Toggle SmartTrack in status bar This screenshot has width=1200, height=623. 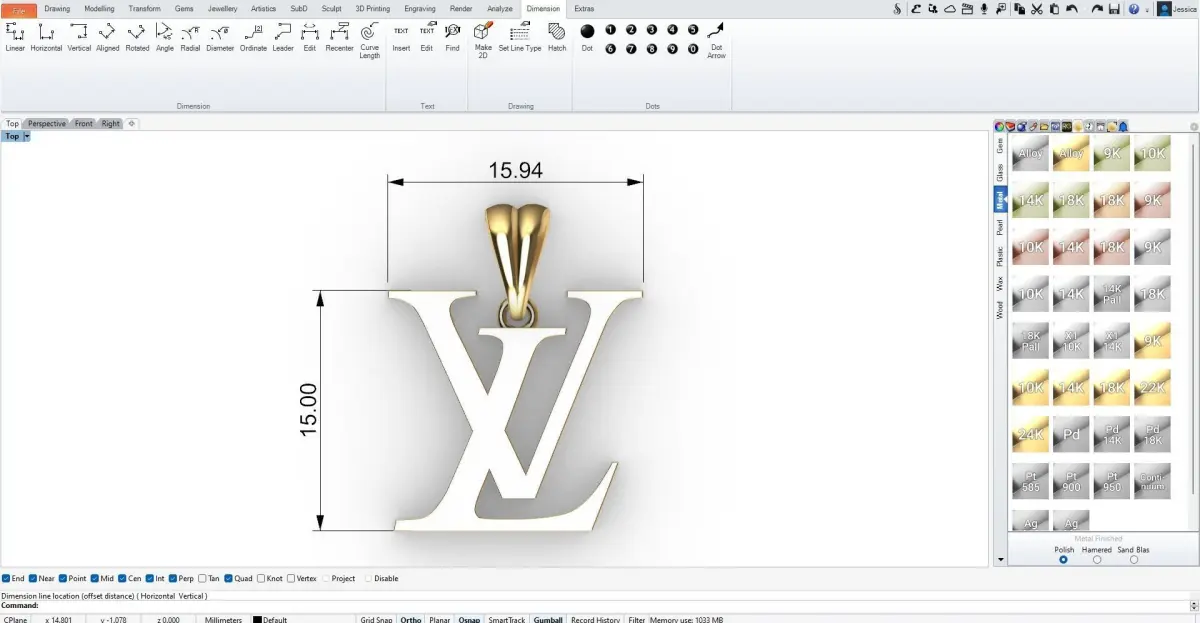pyautogui.click(x=506, y=620)
